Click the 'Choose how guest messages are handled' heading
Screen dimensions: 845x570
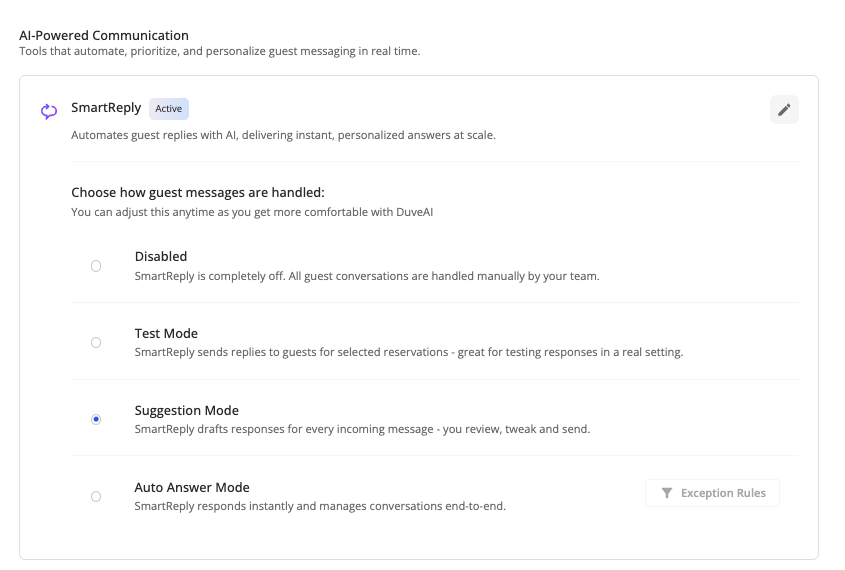tap(198, 192)
